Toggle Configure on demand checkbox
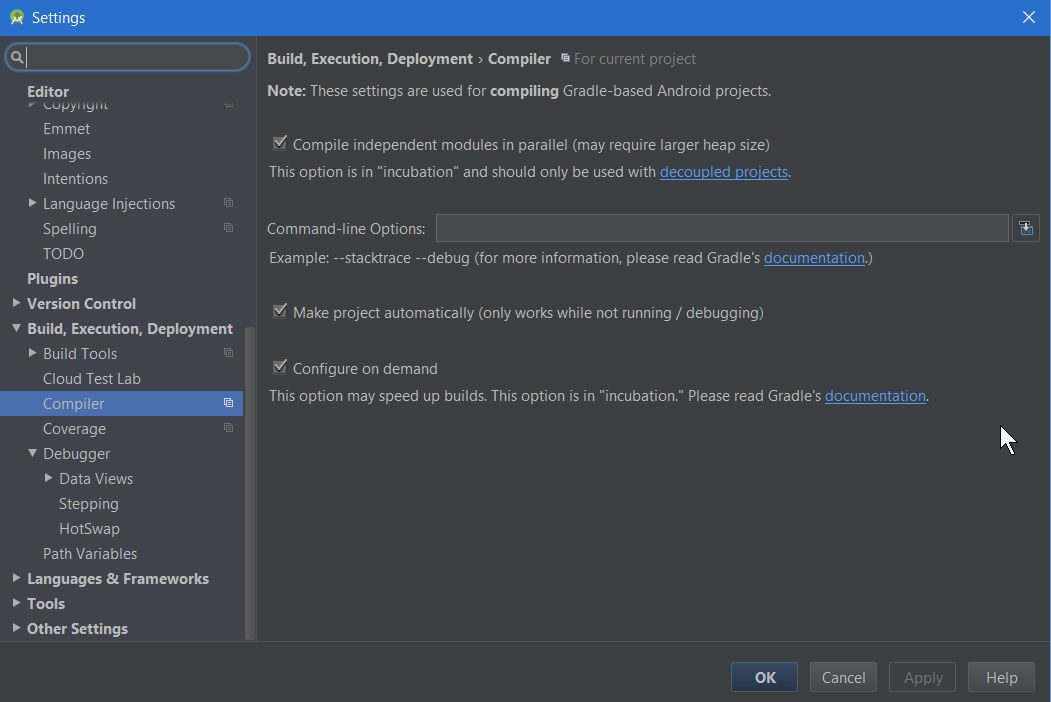 click(280, 367)
